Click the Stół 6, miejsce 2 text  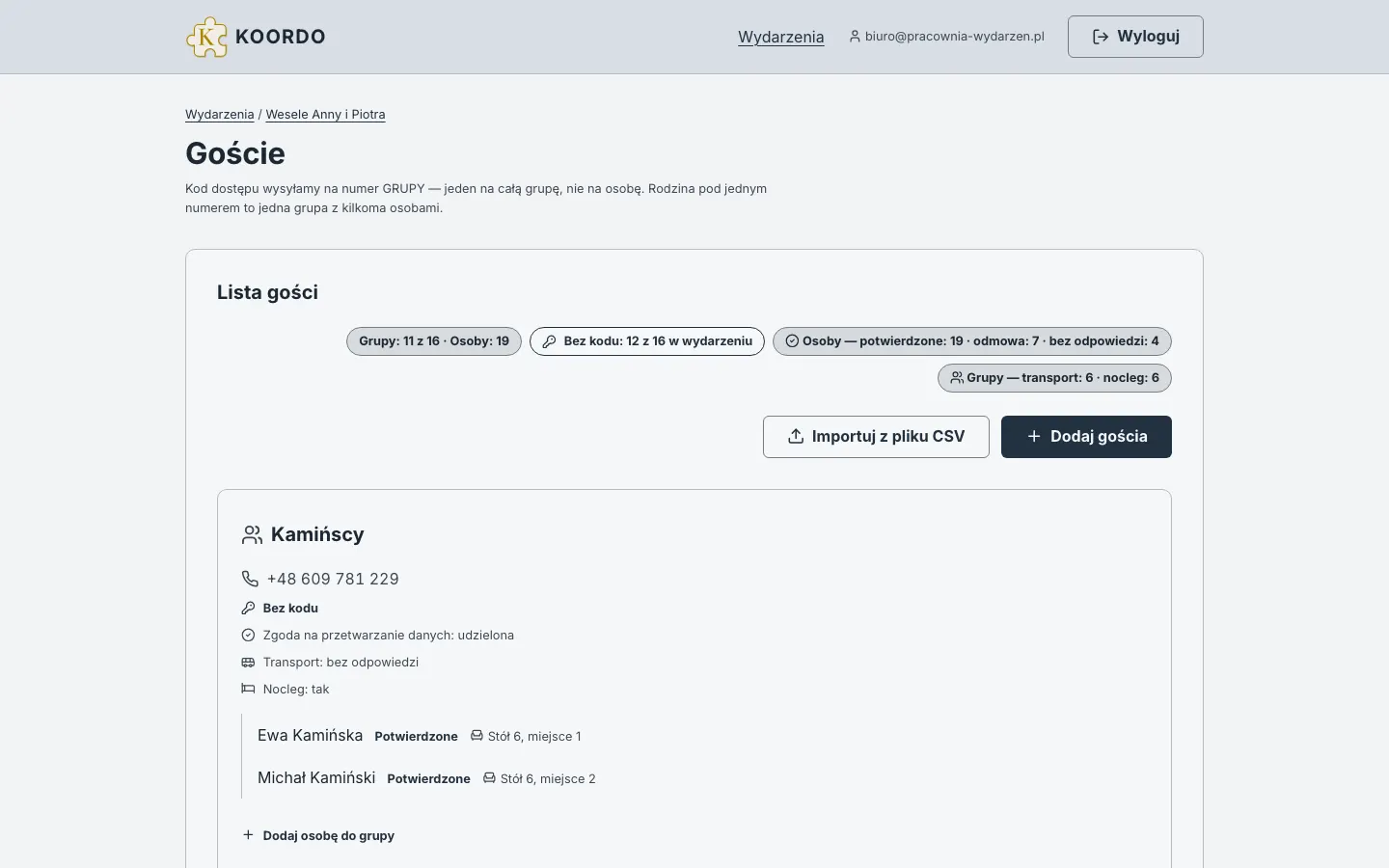[x=548, y=779]
